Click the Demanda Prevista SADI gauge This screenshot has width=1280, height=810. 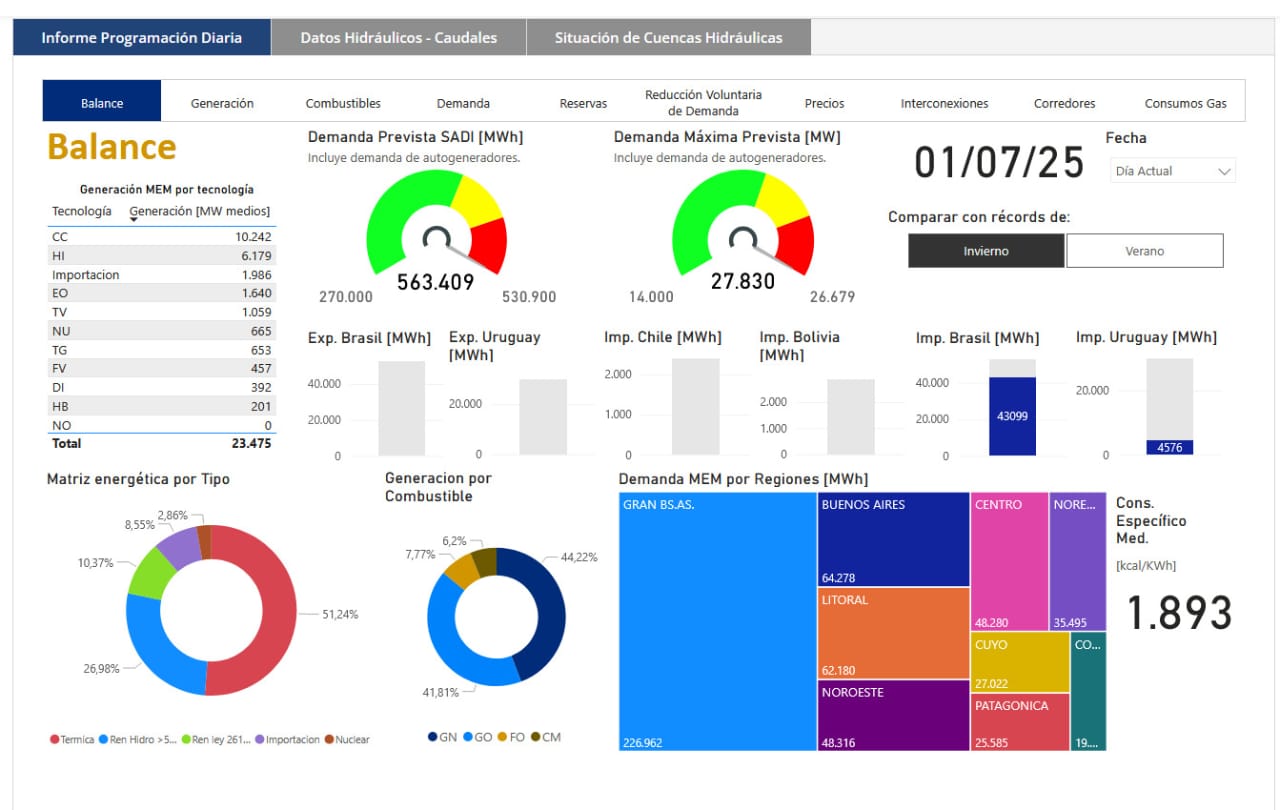tap(436, 223)
